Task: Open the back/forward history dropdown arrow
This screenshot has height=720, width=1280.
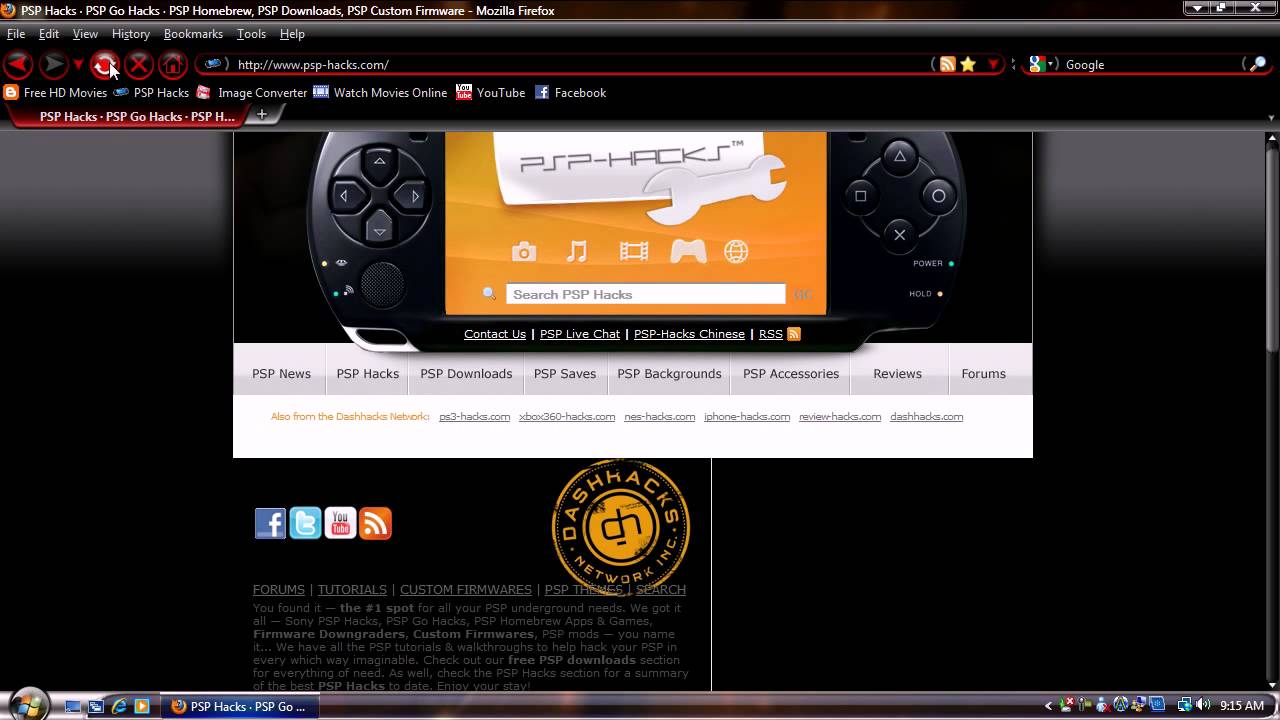Action: tap(78, 65)
